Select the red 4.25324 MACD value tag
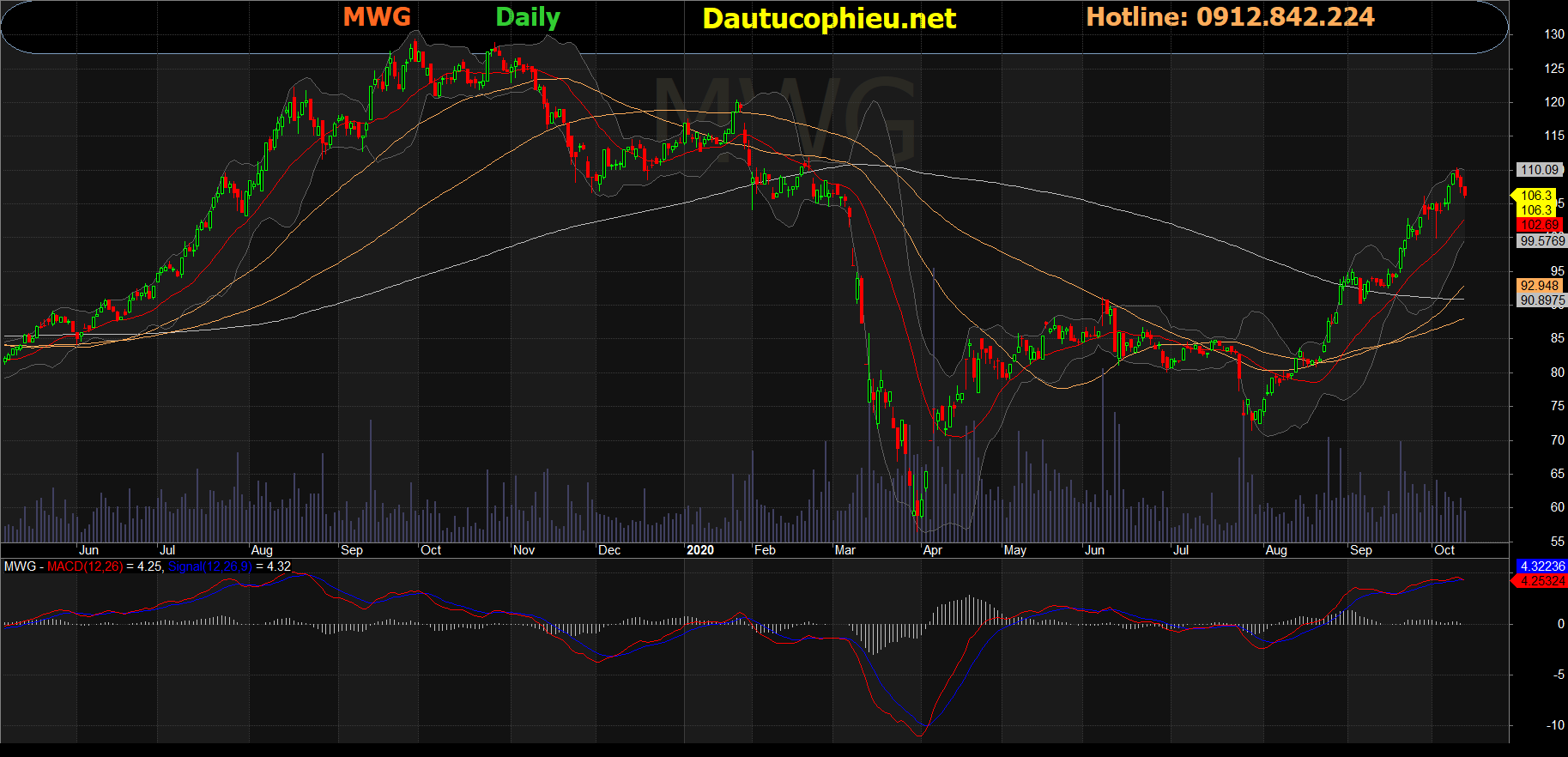Viewport: 1568px width, 757px height. point(1542,581)
